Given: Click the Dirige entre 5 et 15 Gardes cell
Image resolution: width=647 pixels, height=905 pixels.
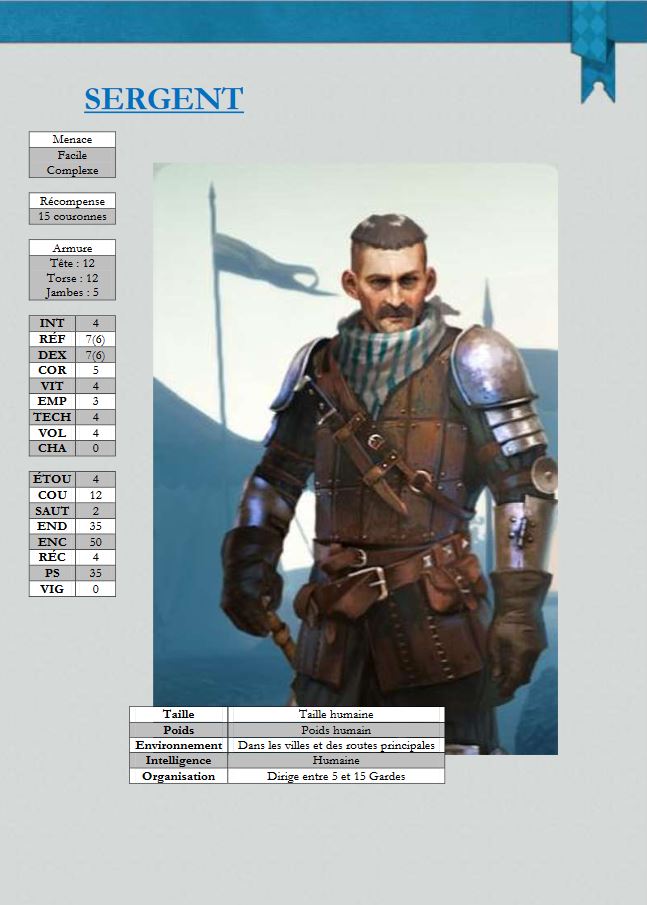Looking at the screenshot, I should click(336, 776).
